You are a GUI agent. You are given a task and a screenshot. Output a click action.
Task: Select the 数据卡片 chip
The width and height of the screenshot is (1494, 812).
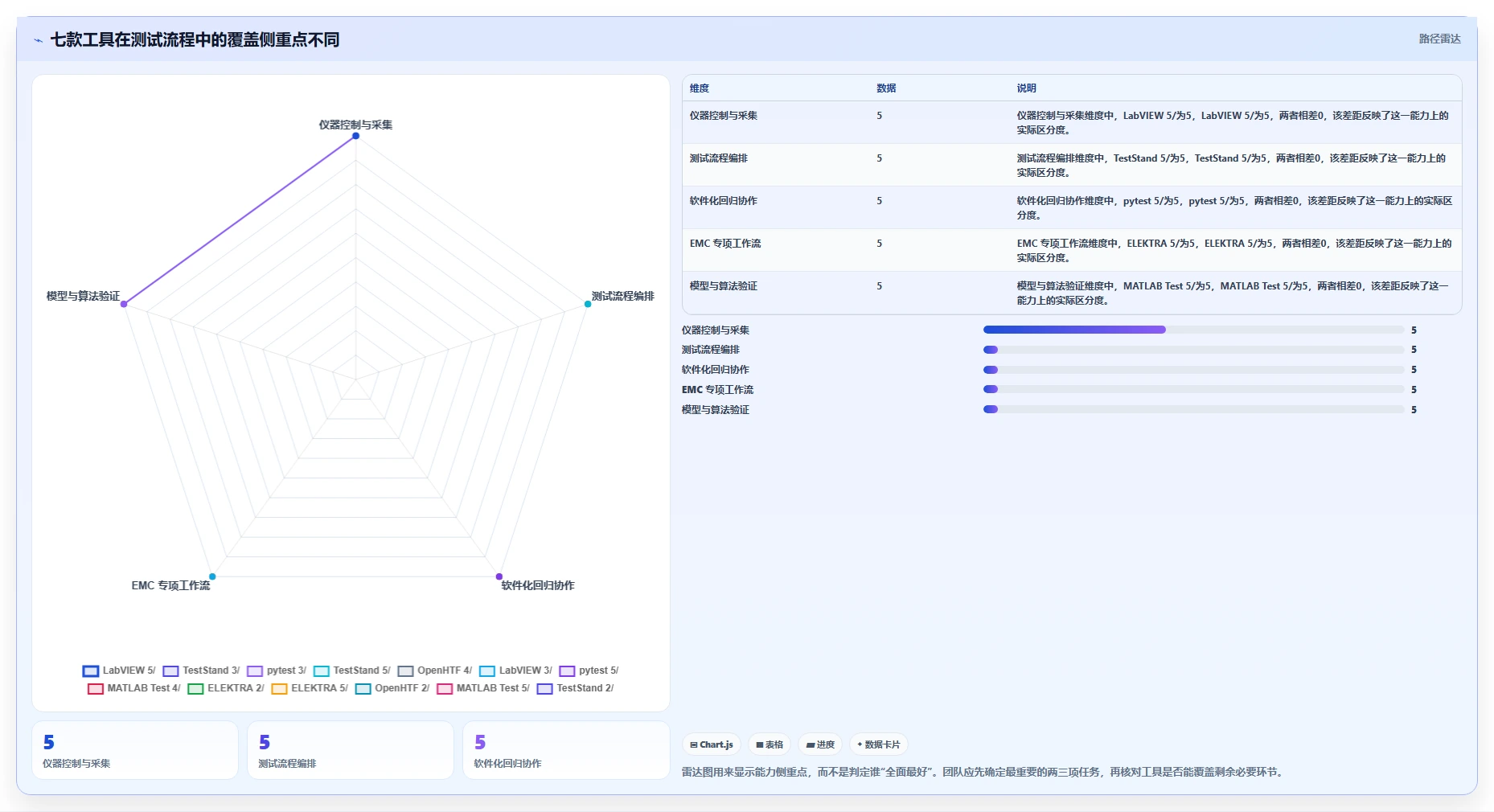click(x=879, y=744)
